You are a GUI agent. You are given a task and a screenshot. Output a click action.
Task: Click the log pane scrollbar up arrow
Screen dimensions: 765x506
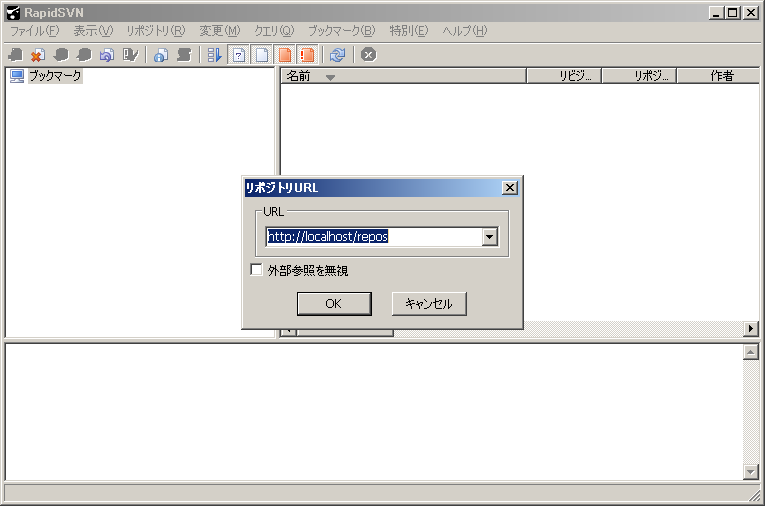pos(750,352)
